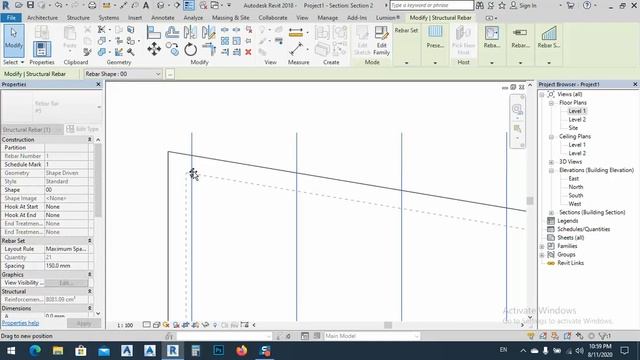Pick the Mirror - Draw Axis tool
The width and height of the screenshot is (640, 360).
click(x=208, y=32)
